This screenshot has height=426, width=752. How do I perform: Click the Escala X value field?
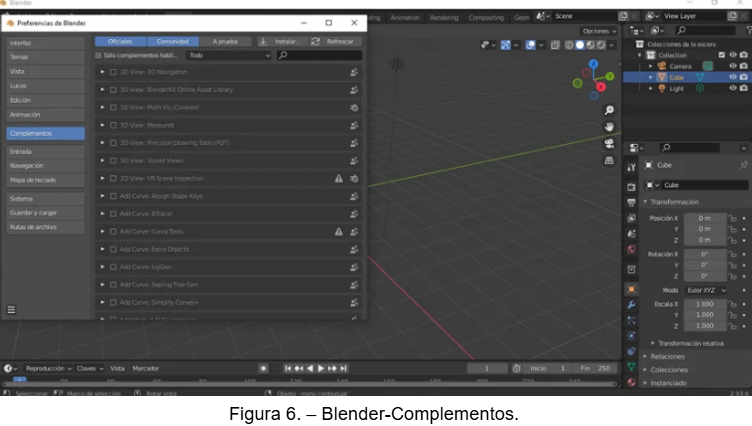(x=705, y=304)
